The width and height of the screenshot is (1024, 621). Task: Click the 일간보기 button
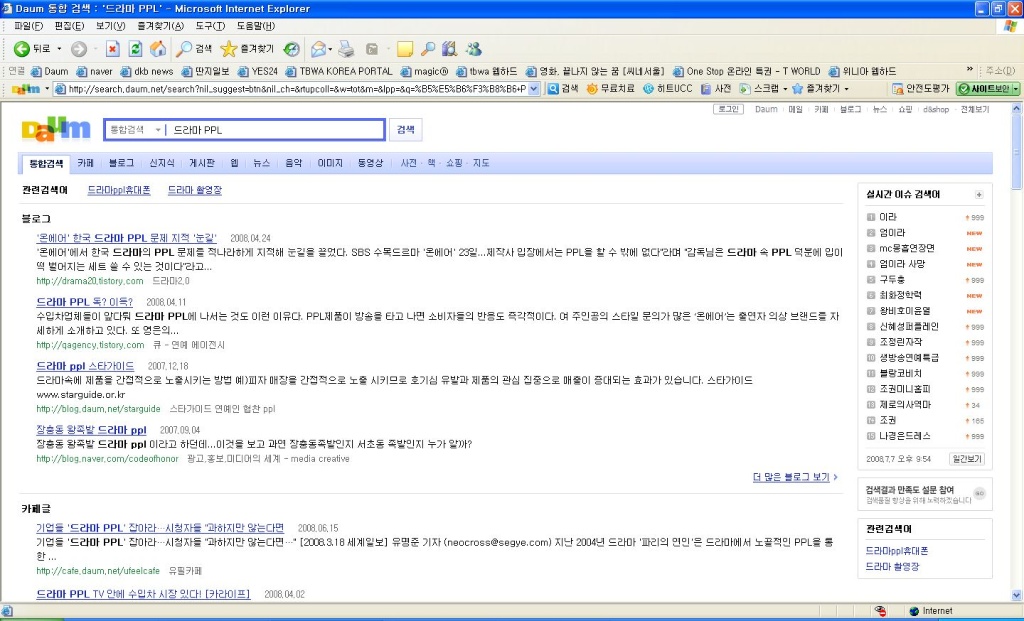click(967, 459)
